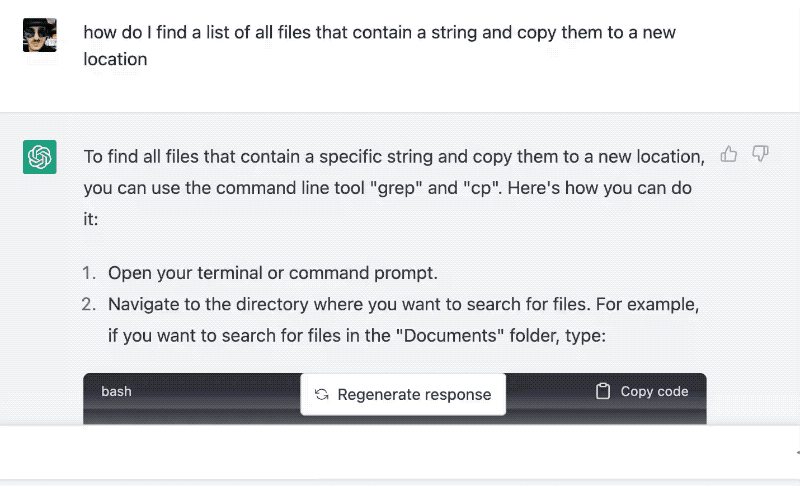Click the ChatGPT logo avatar
The height and width of the screenshot is (486, 800).
click(x=40, y=157)
